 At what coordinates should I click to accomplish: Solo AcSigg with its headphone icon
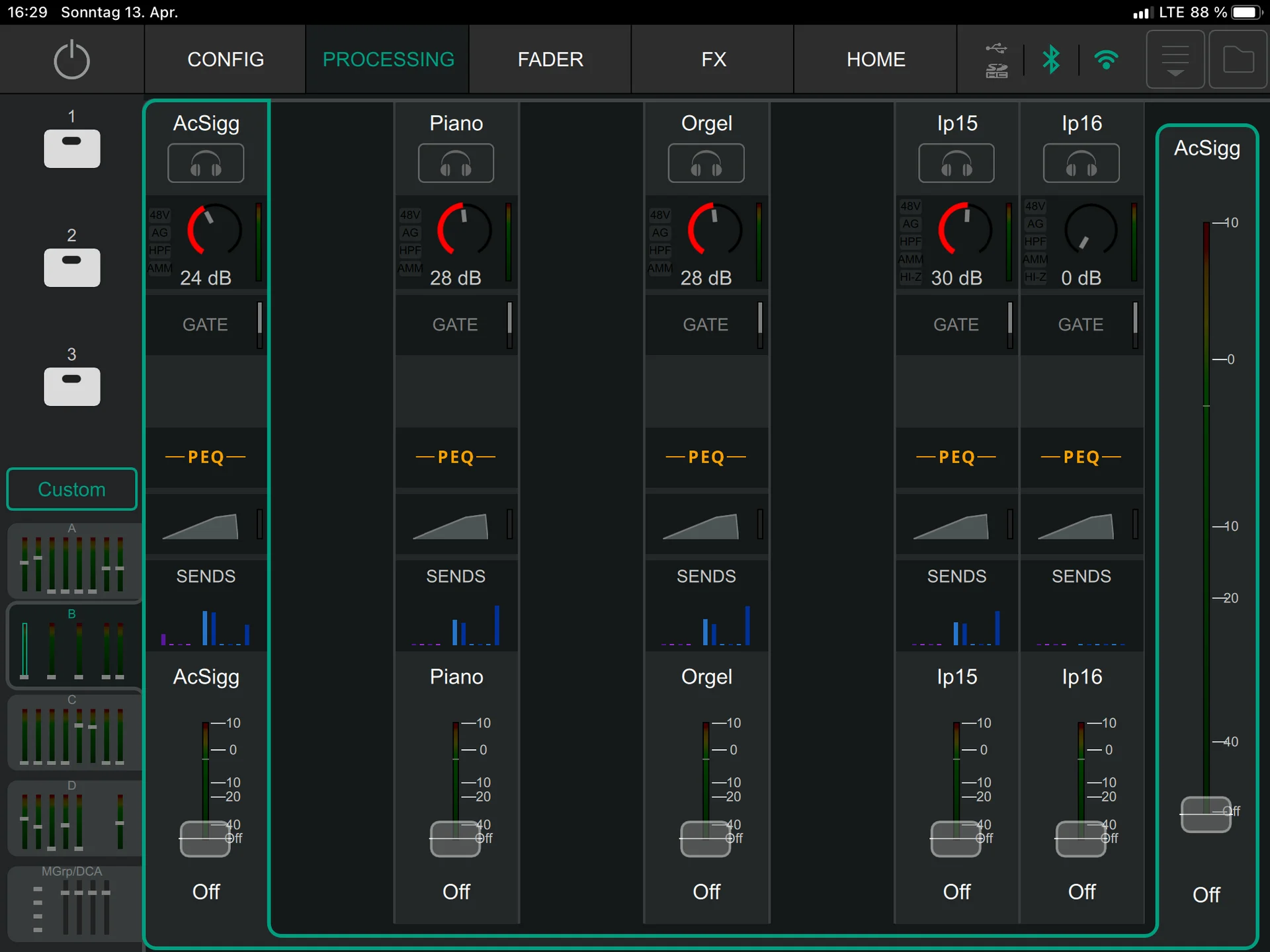tap(206, 163)
